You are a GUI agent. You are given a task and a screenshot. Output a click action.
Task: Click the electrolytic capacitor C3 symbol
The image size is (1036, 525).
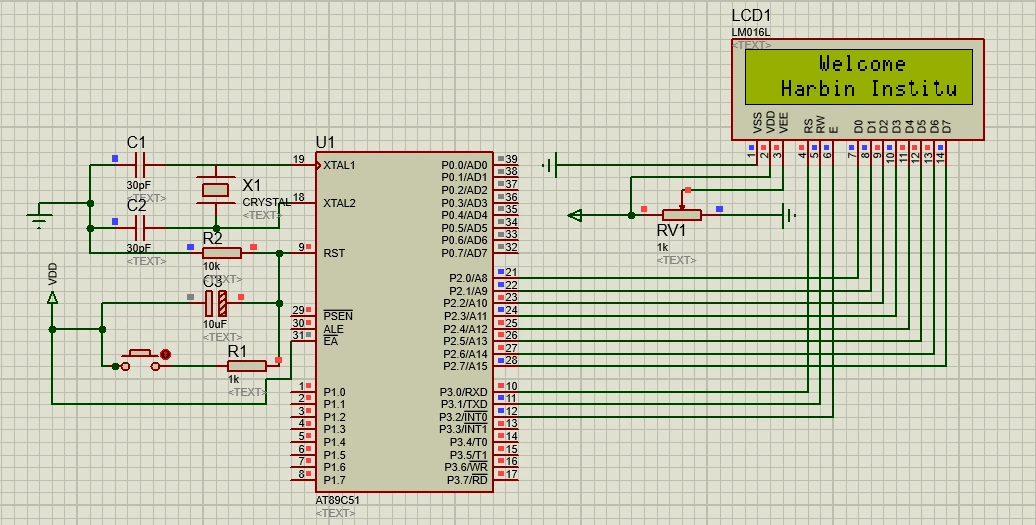click(215, 303)
